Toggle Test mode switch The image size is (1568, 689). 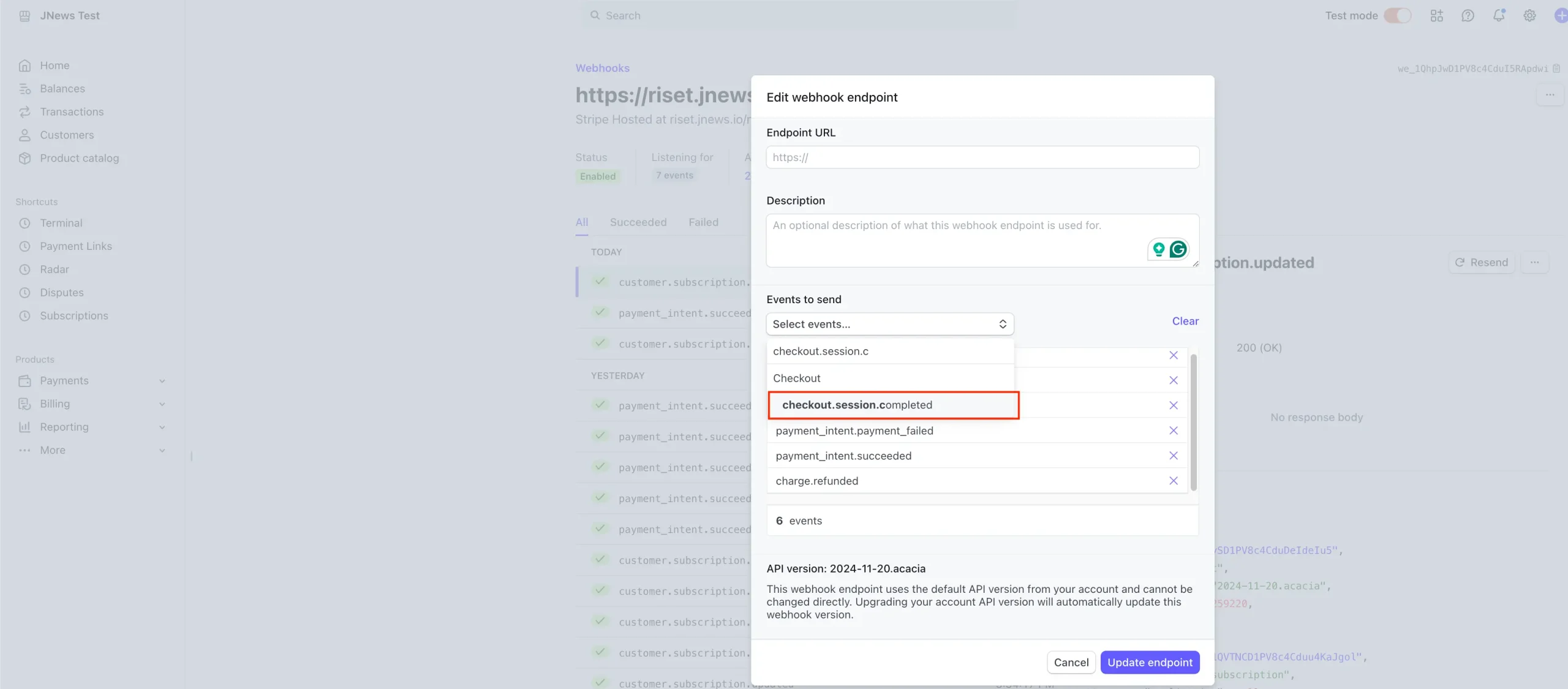(x=1397, y=15)
